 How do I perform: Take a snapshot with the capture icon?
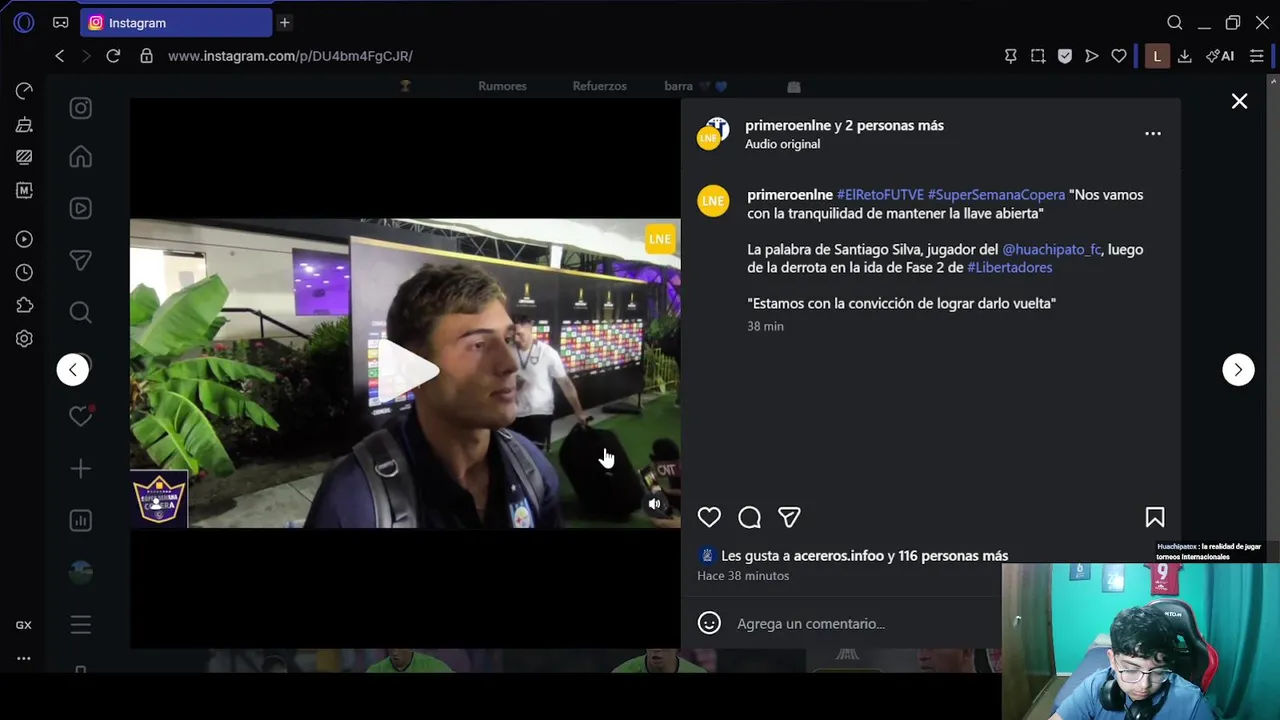[x=1038, y=56]
